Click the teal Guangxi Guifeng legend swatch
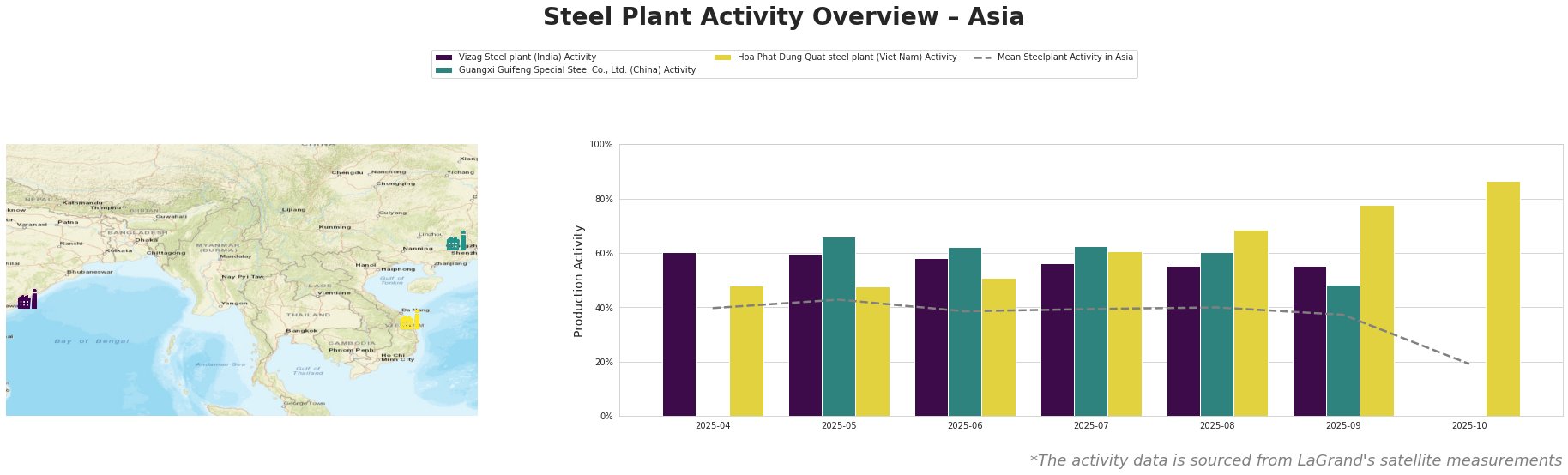Image resolution: width=1568 pixels, height=475 pixels. pyautogui.click(x=443, y=70)
